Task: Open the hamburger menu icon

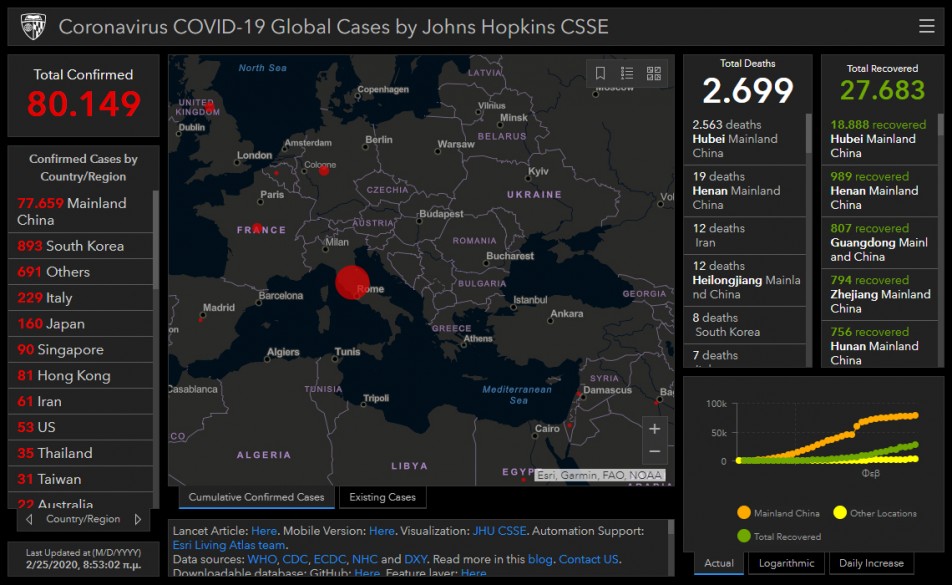Action: [926, 26]
